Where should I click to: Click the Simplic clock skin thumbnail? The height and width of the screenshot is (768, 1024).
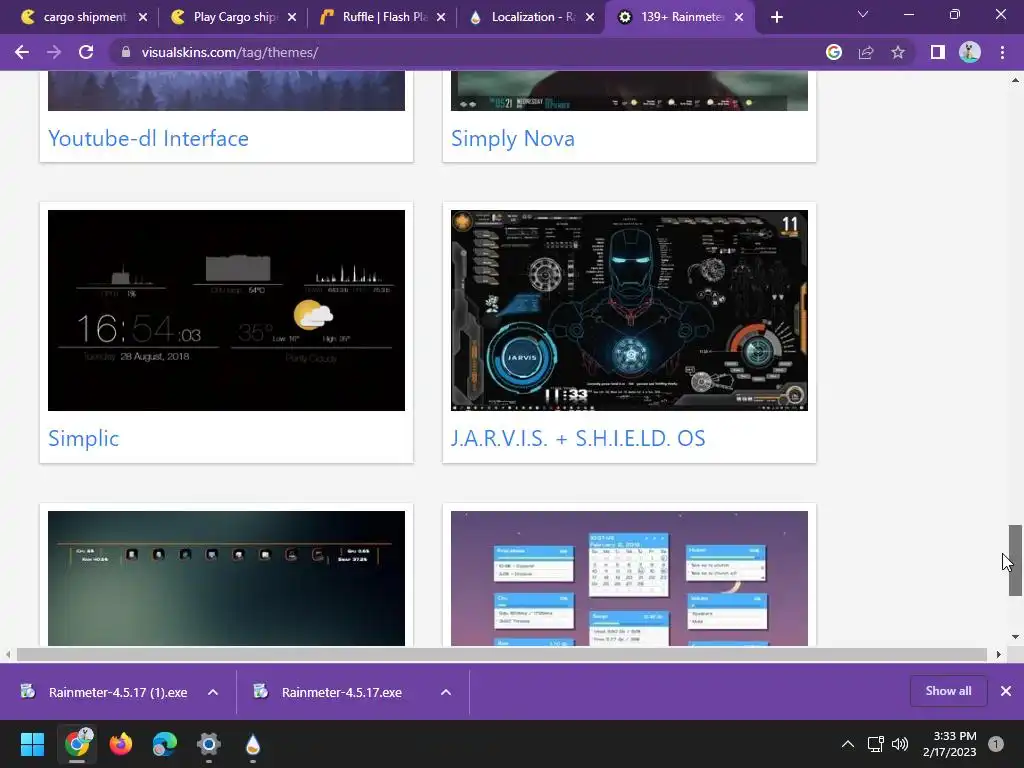click(x=226, y=310)
